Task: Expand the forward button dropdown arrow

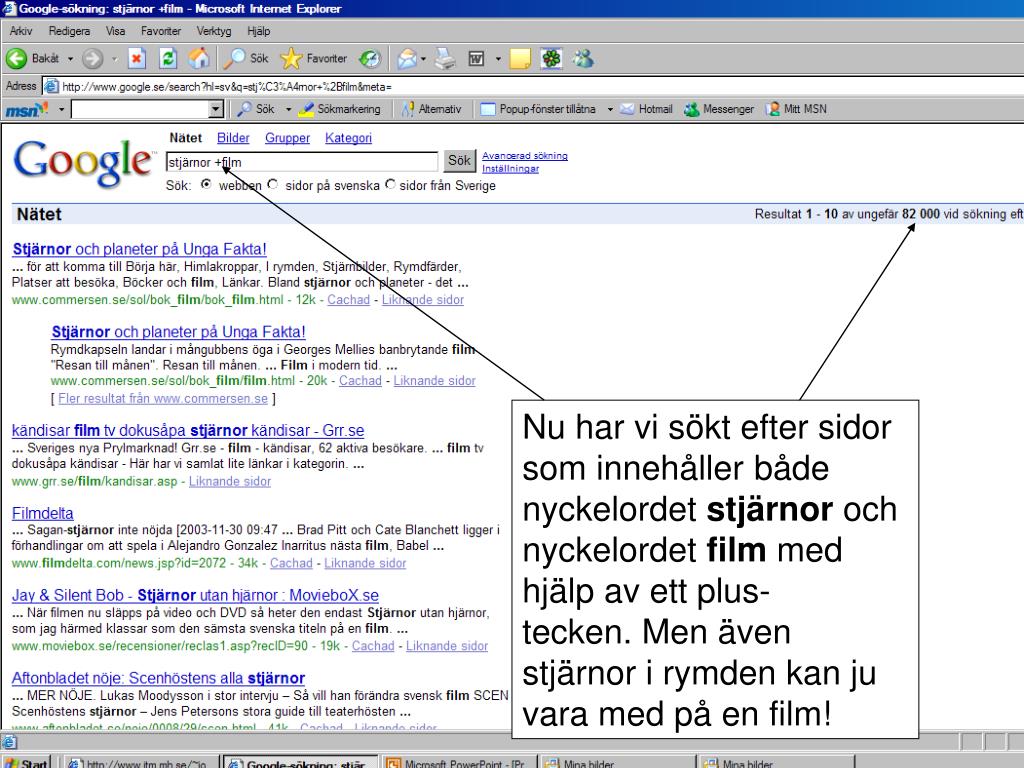Action: pyautogui.click(x=114, y=59)
